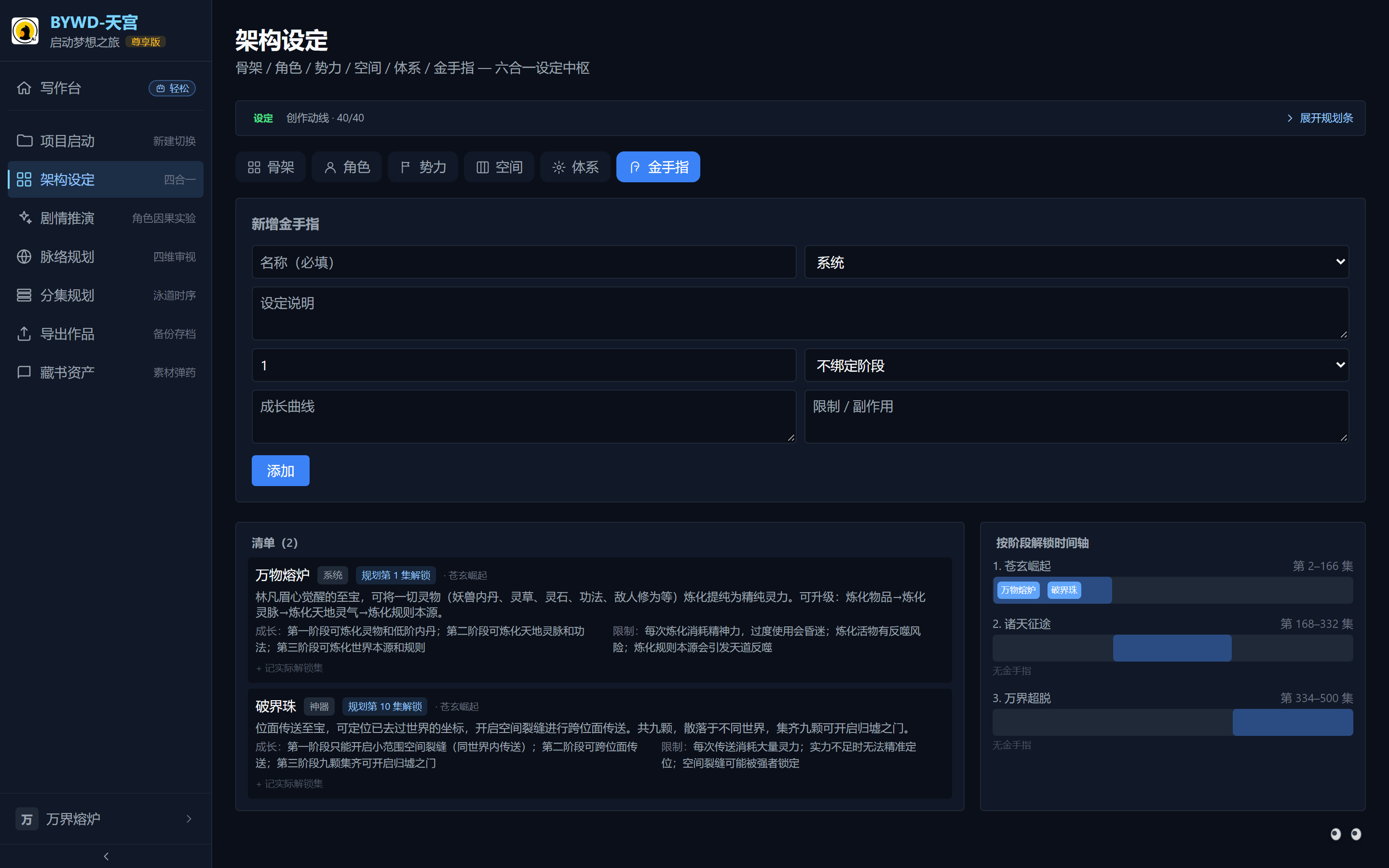Open 项目启动 in the sidebar
The height and width of the screenshot is (868, 1389).
click(x=106, y=141)
